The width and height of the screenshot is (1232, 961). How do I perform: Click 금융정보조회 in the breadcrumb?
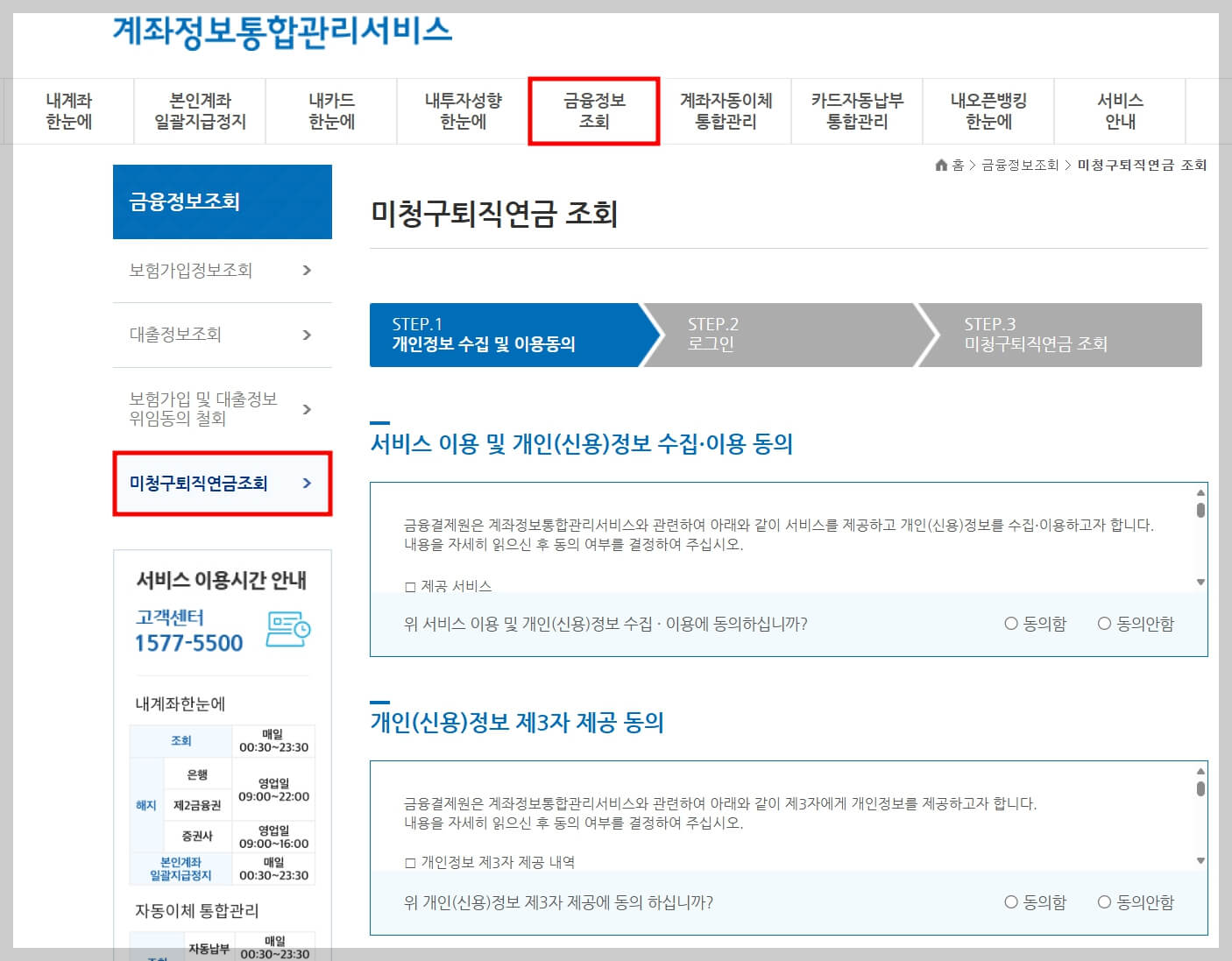pyautogui.click(x=1020, y=165)
